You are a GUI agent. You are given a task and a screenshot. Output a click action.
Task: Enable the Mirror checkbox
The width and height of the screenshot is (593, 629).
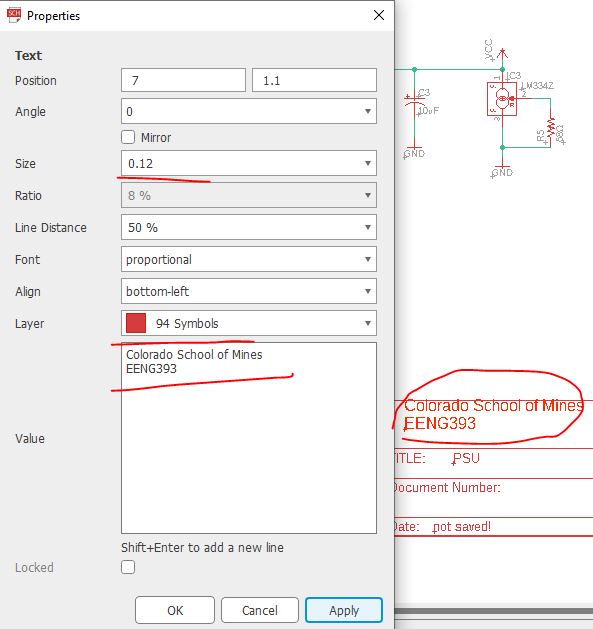coord(128,137)
